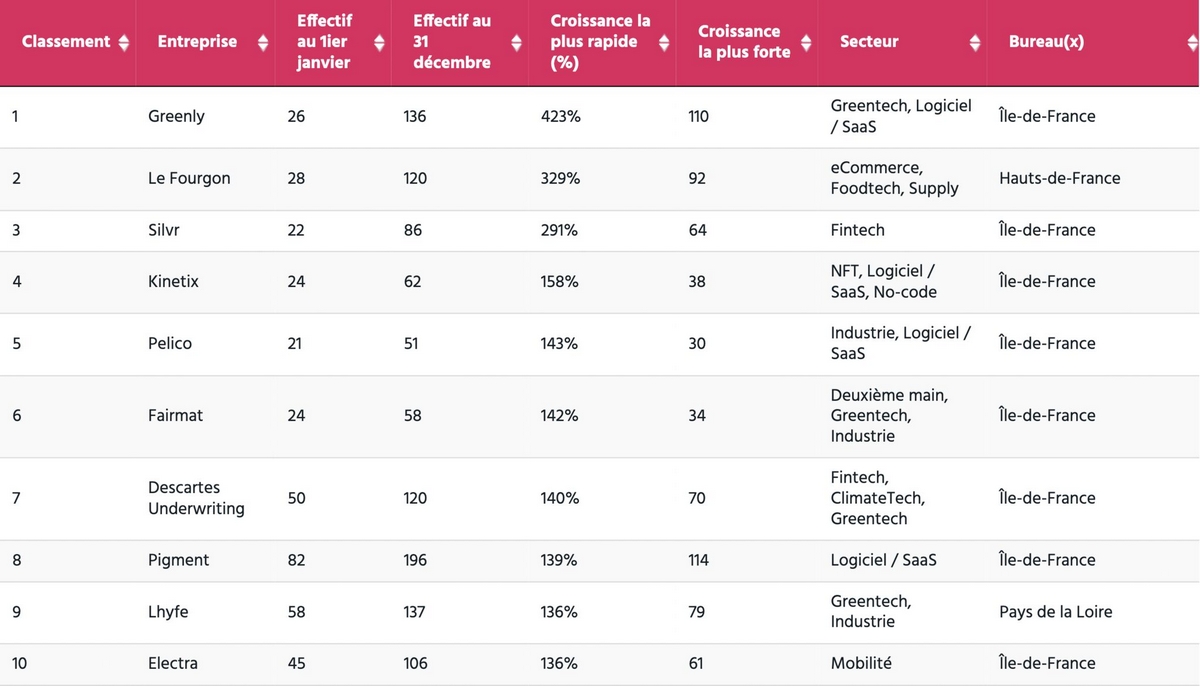Select the Pays de la Loire cell
Viewport: 1200px width, 686px height.
pyautogui.click(x=1055, y=612)
